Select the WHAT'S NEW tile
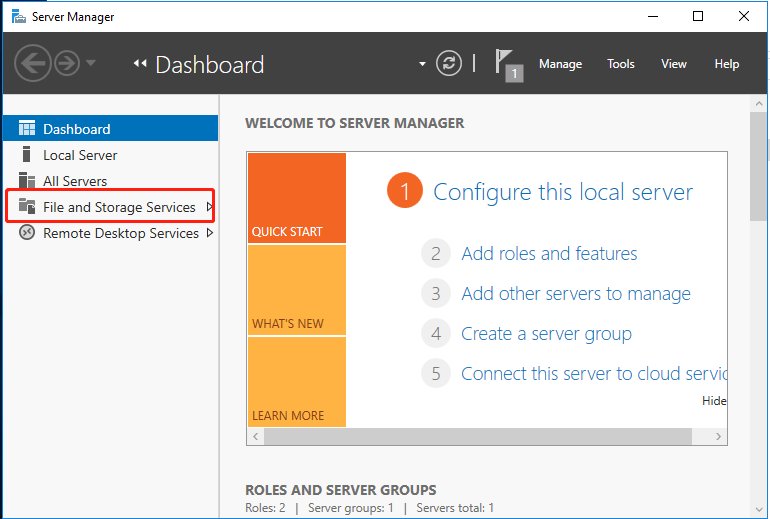Screen dimensions: 770x519 coord(296,290)
